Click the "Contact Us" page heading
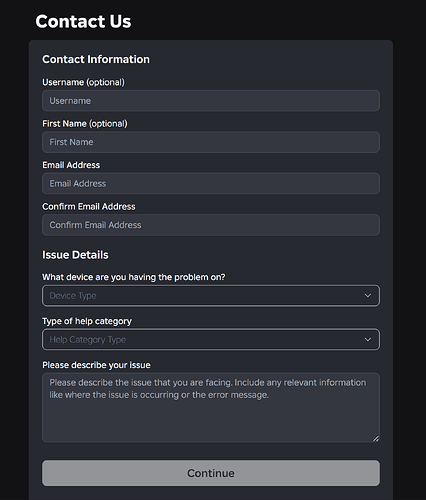Screen dimensions: 426x500 click(x=83, y=21)
